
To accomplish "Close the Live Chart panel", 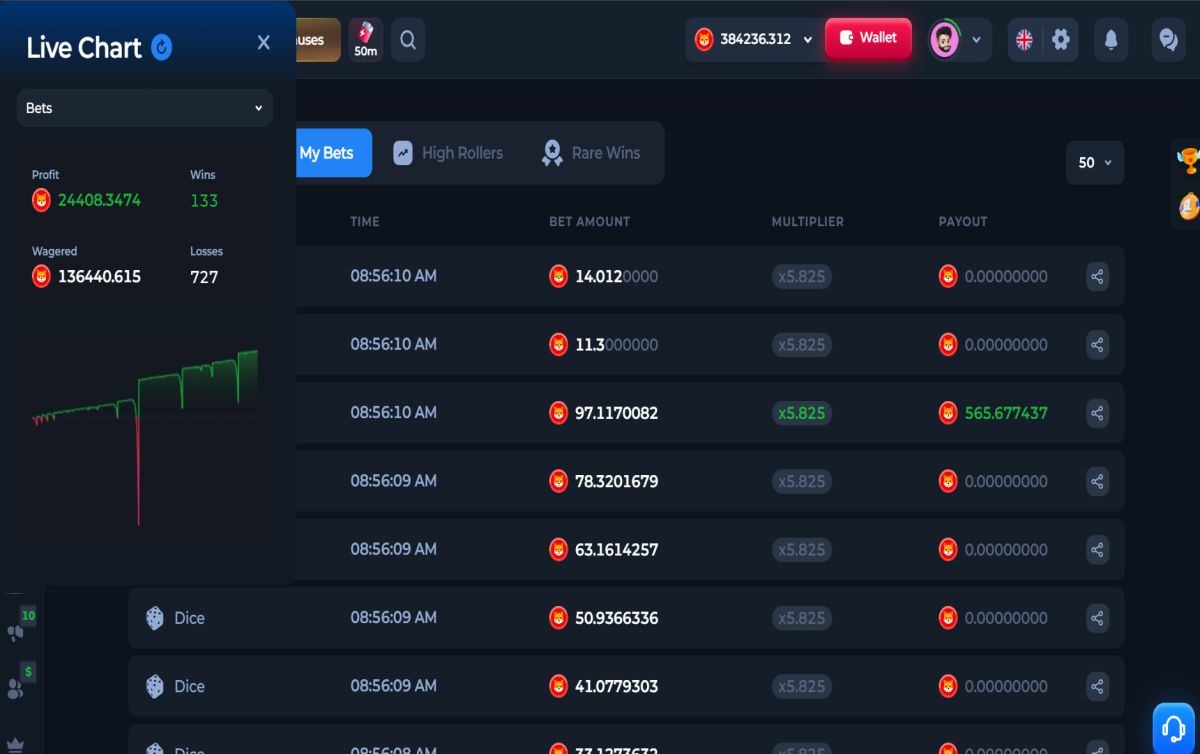I will [264, 42].
